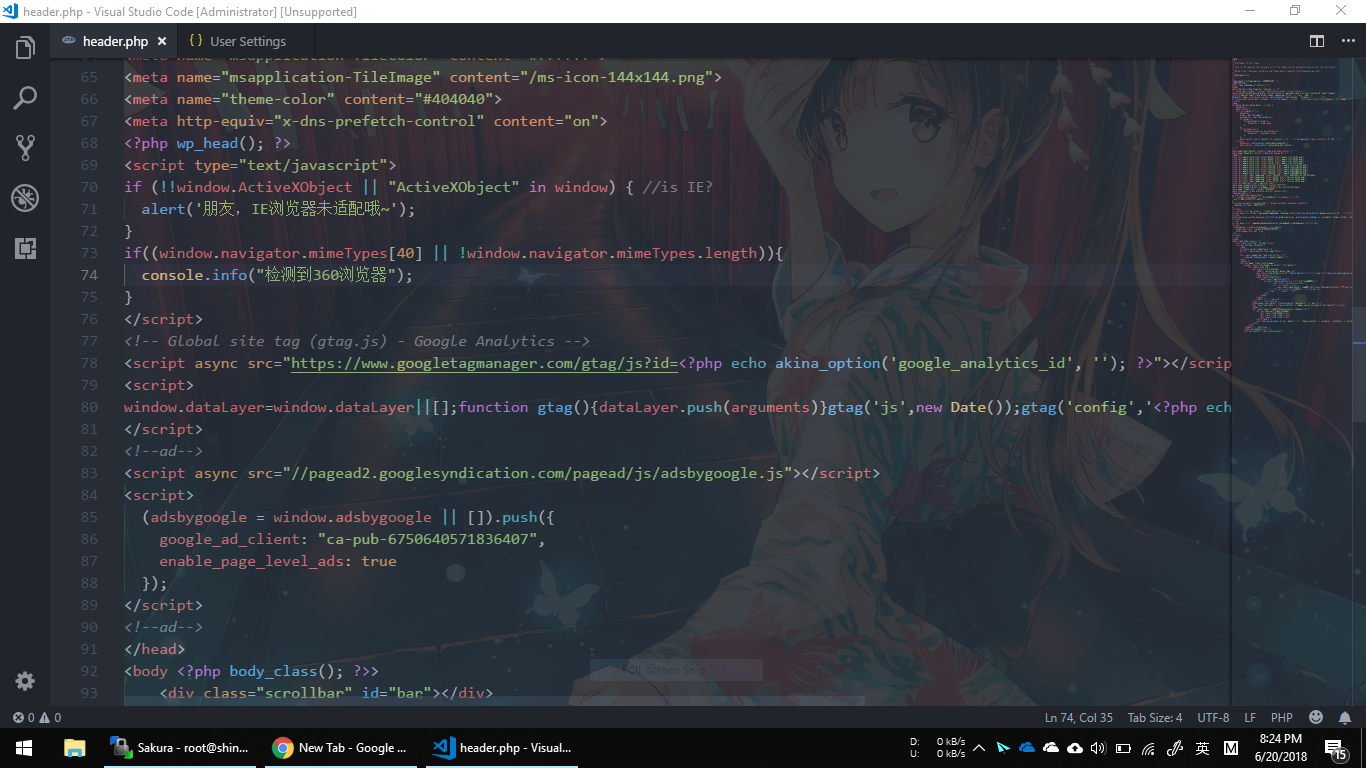Click the smiley feedback icon in status bar

pyautogui.click(x=1316, y=717)
